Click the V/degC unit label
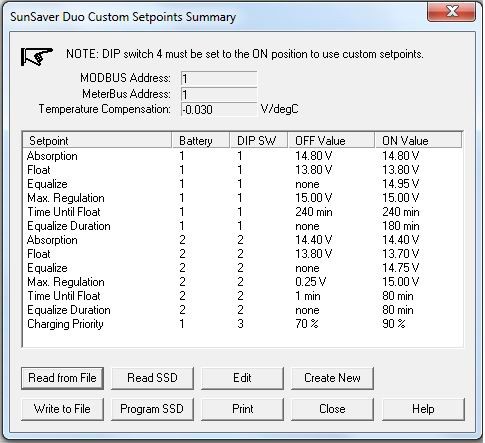485x443 pixels. point(279,109)
